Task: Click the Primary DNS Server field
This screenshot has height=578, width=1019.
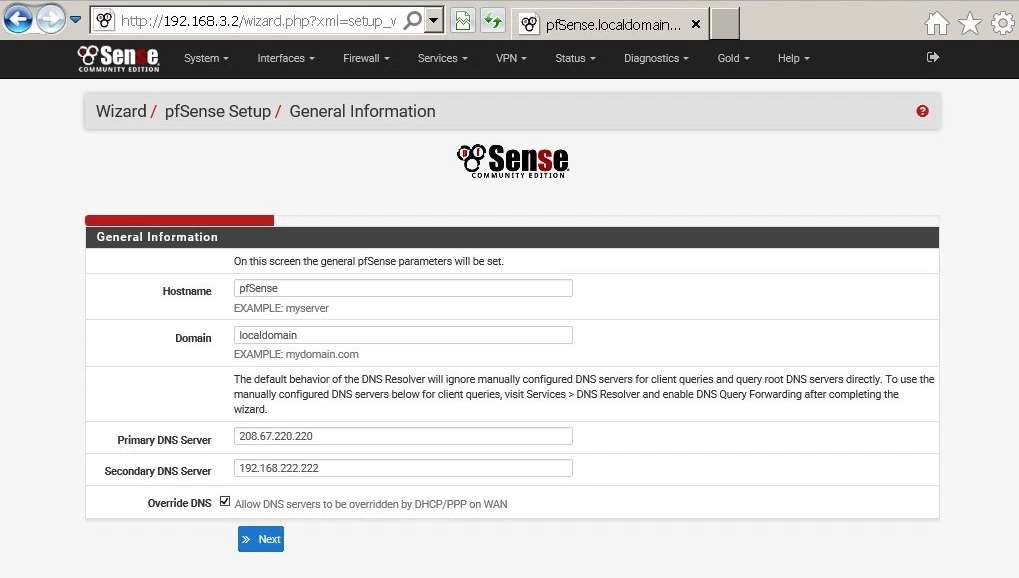Action: point(403,436)
